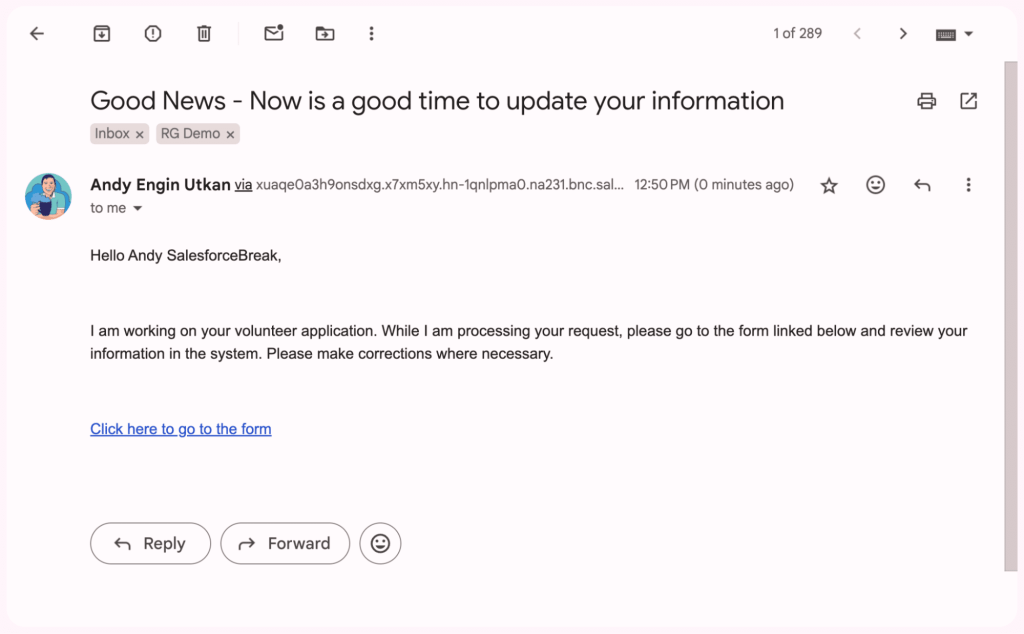
Task: Go back to the inbox
Action: click(x=37, y=33)
